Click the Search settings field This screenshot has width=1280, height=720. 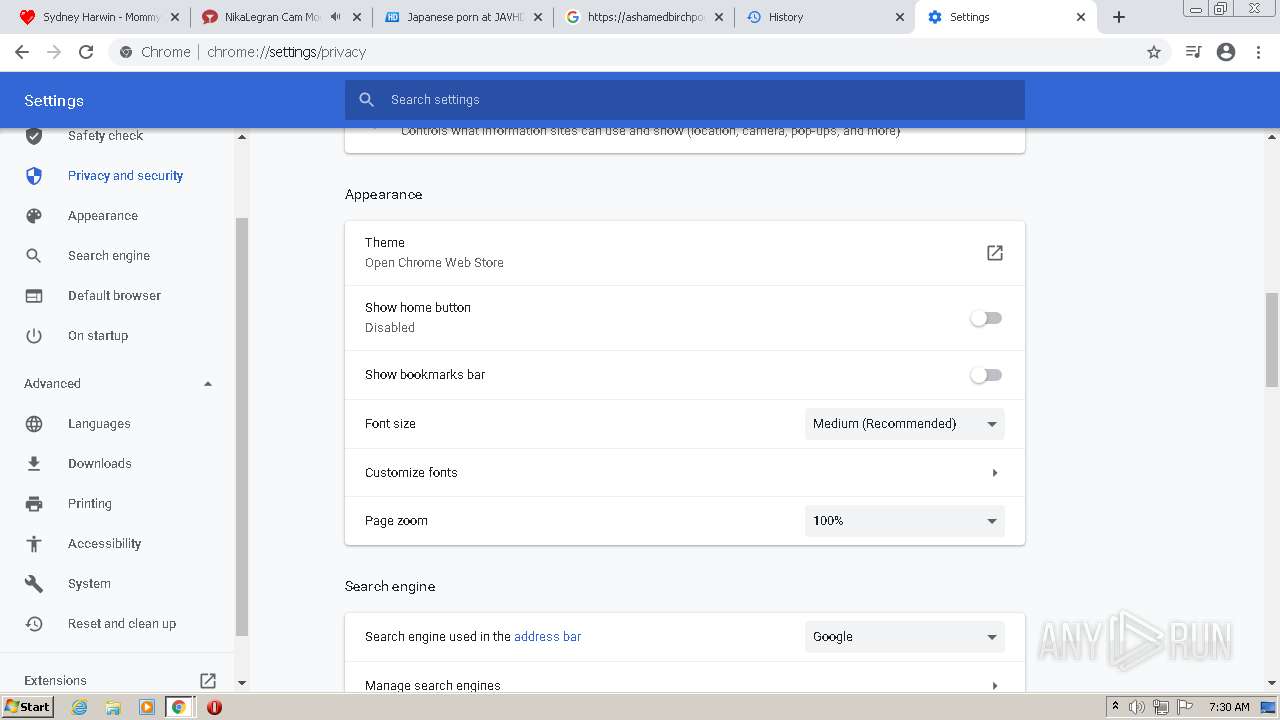[685, 100]
